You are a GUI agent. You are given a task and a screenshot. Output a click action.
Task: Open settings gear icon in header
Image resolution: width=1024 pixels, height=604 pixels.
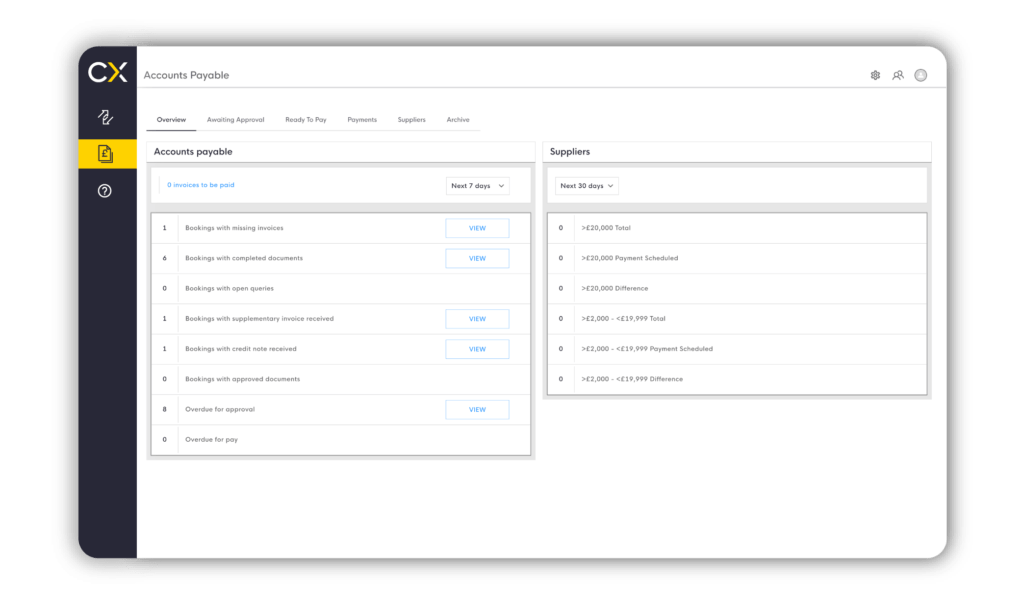pos(875,75)
